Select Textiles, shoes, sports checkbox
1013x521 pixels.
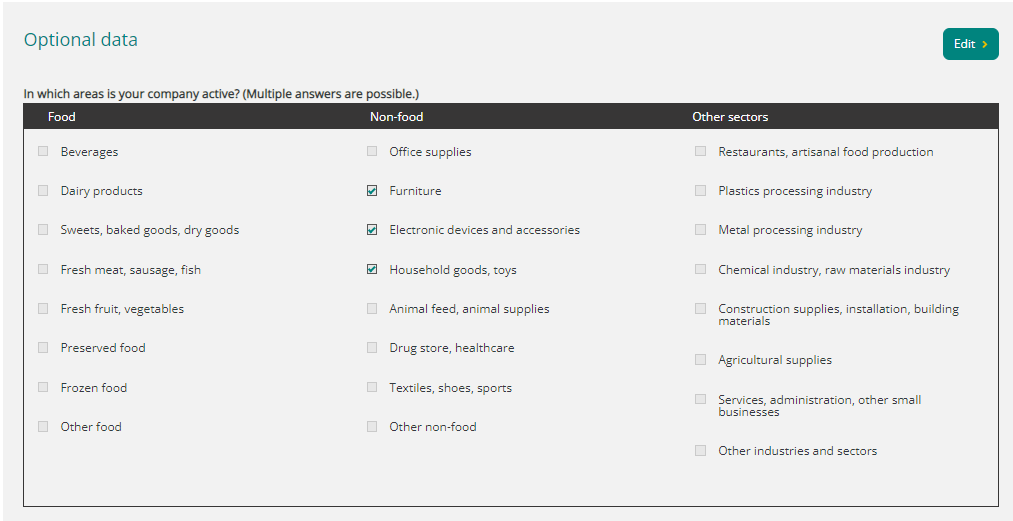[372, 387]
